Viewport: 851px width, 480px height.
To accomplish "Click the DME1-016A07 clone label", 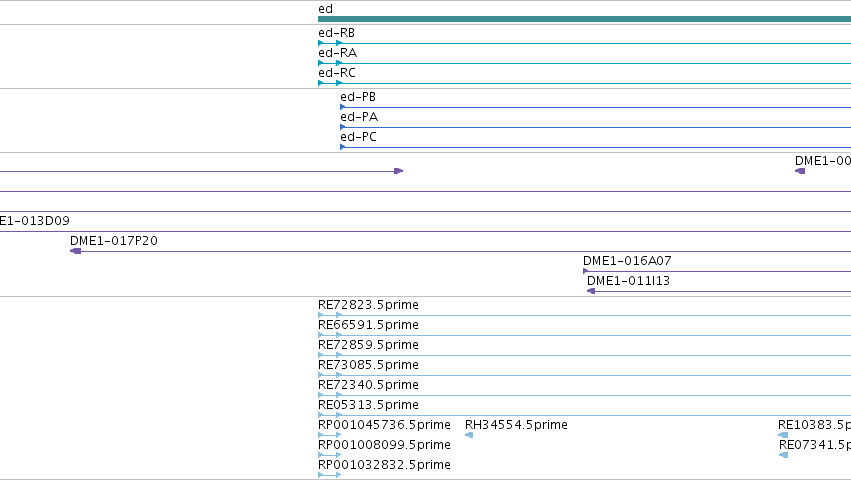I will [627, 261].
